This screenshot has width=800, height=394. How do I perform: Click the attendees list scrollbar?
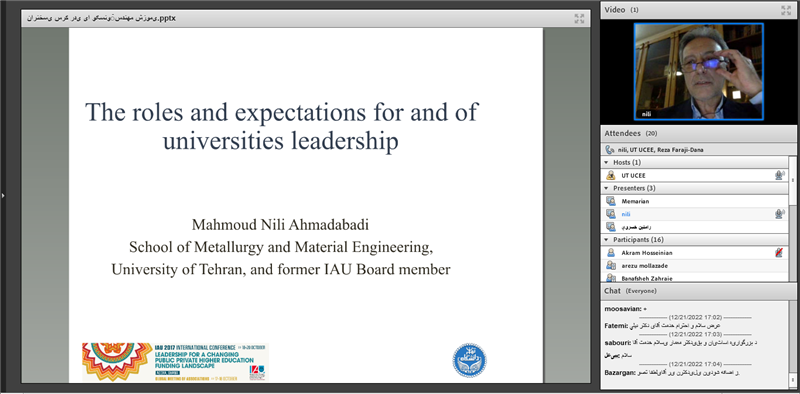(792, 218)
